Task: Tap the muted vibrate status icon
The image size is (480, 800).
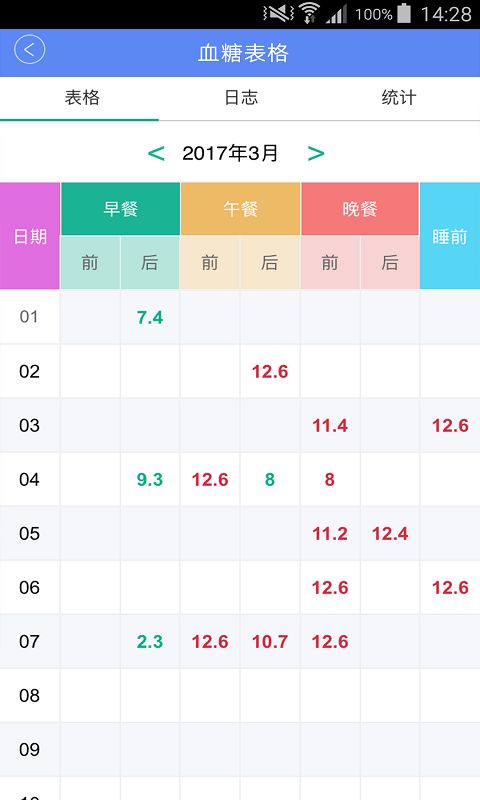Action: click(279, 13)
